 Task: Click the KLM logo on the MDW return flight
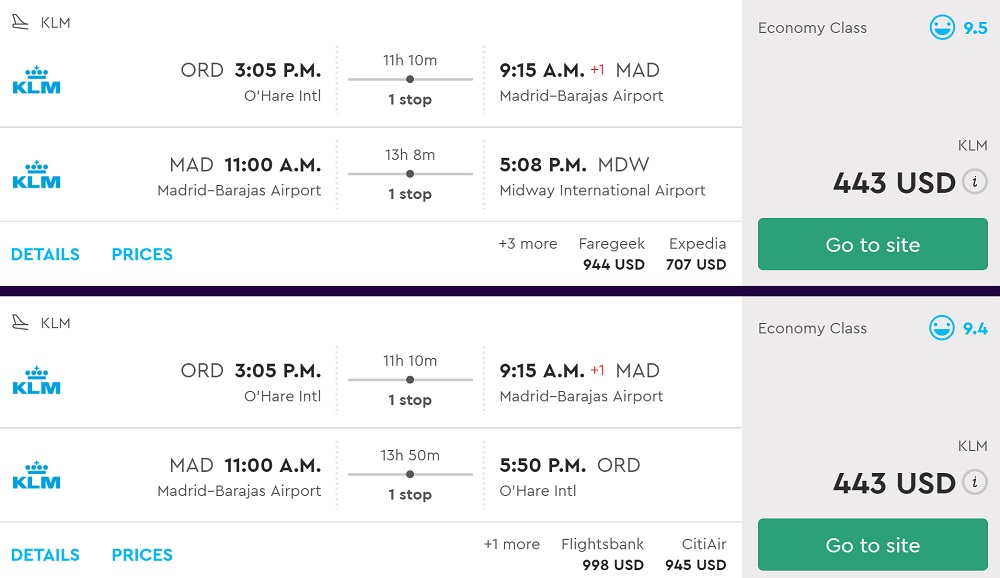[37, 176]
